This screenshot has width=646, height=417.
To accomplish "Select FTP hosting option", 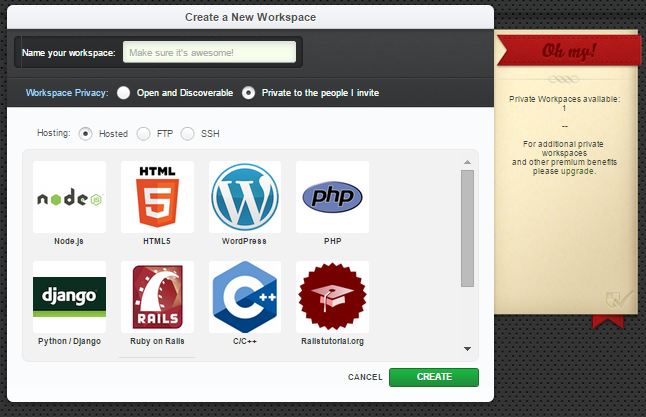I will (143, 134).
